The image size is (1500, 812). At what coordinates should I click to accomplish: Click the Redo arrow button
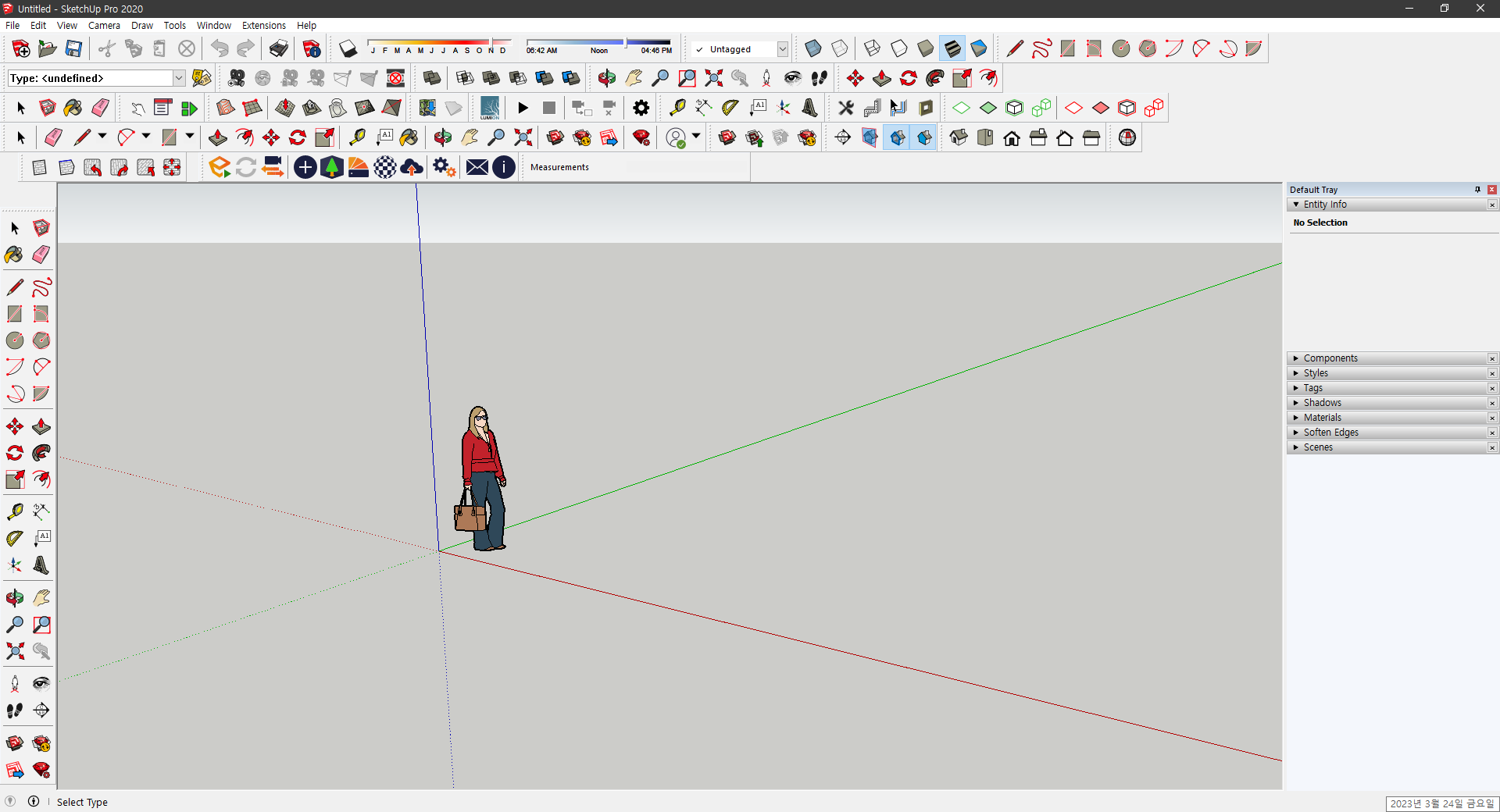(246, 48)
